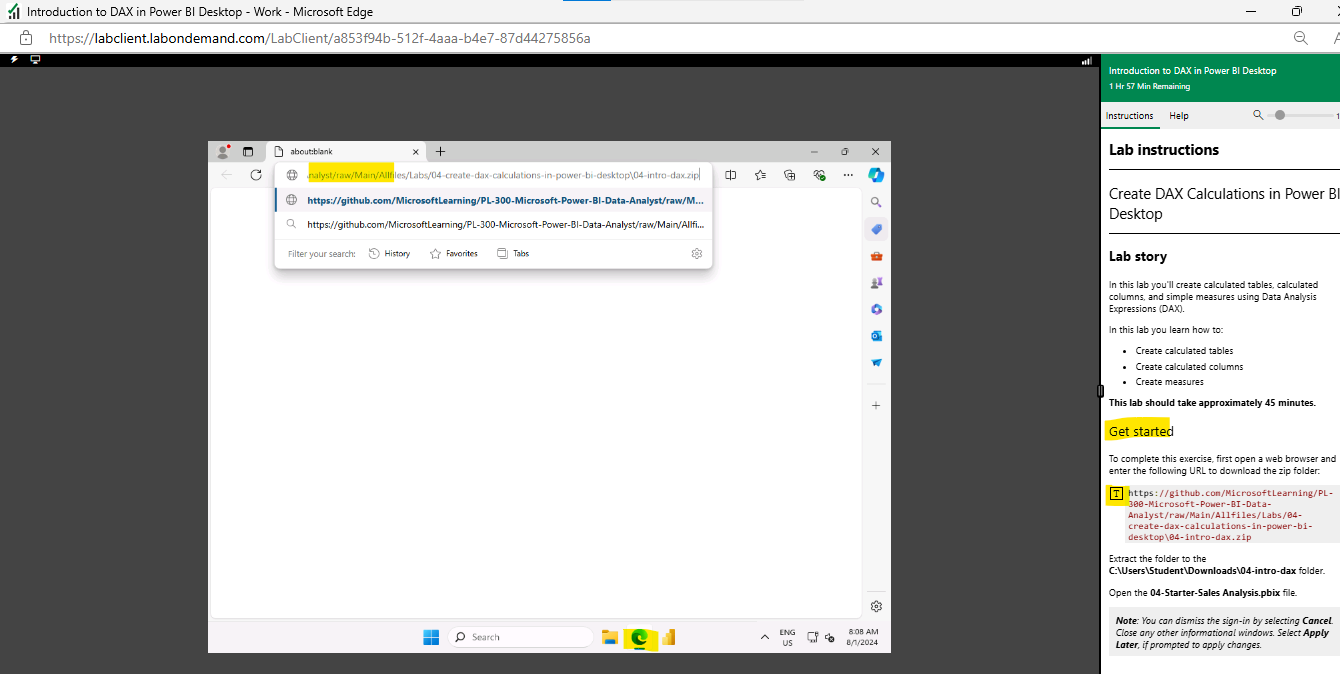1340x674 pixels.
Task: Filter search suggestions by Tabs
Action: tap(512, 253)
